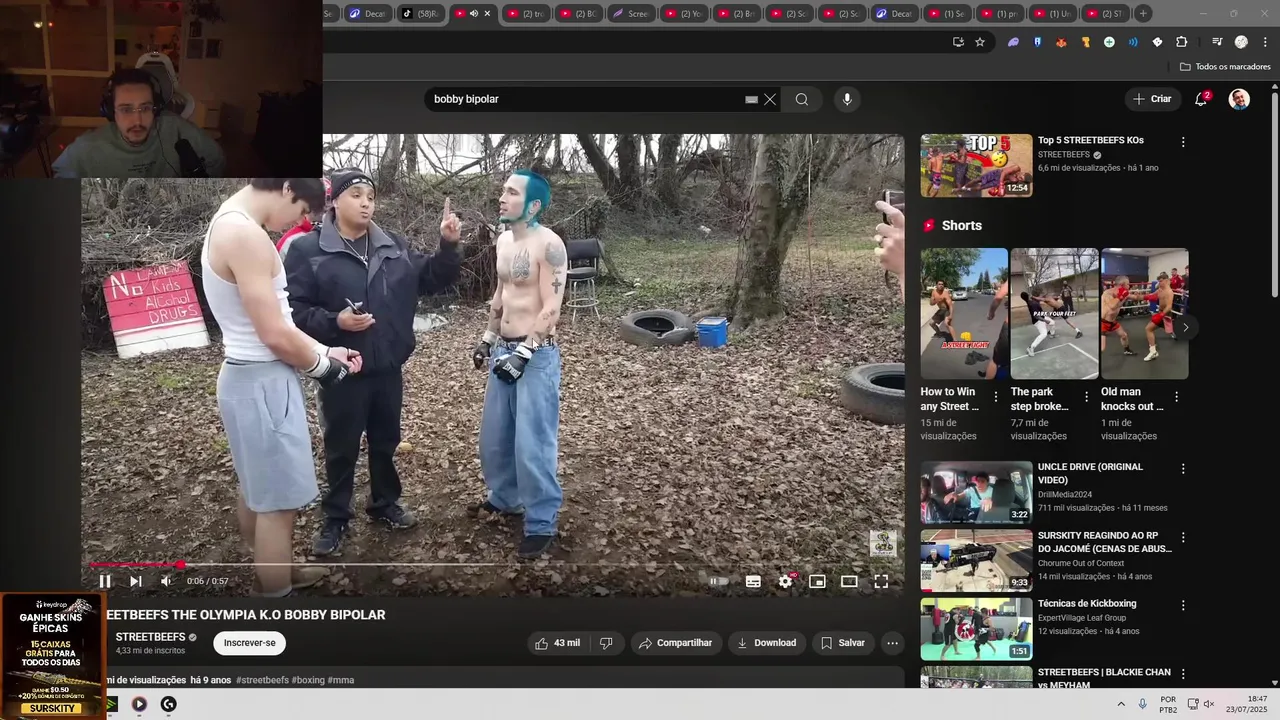
Task: Enter fullscreen mode
Action: pyautogui.click(x=881, y=581)
